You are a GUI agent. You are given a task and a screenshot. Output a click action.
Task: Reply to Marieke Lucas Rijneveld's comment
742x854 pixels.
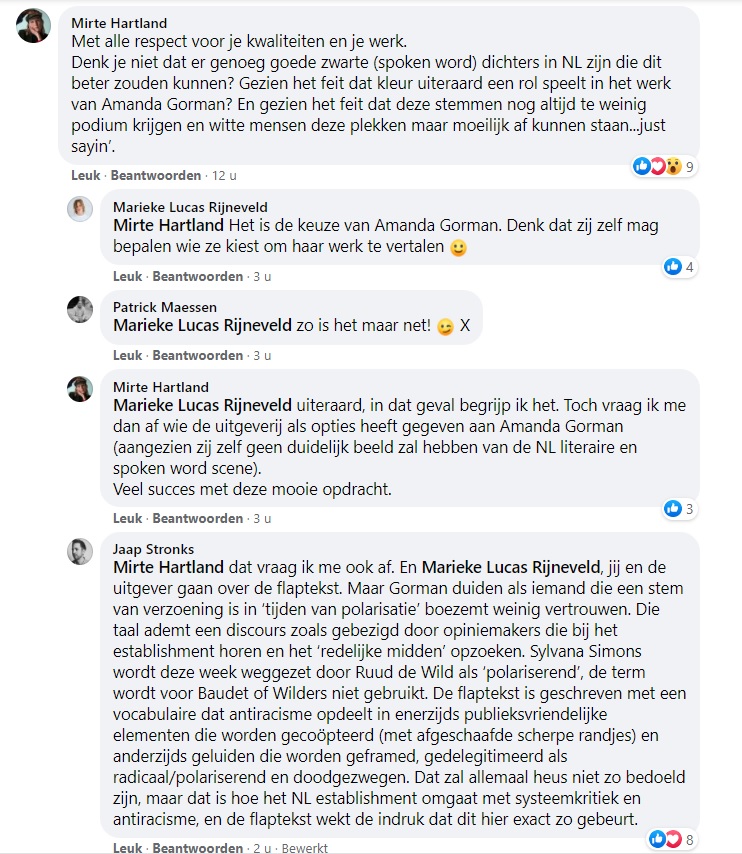tap(198, 276)
